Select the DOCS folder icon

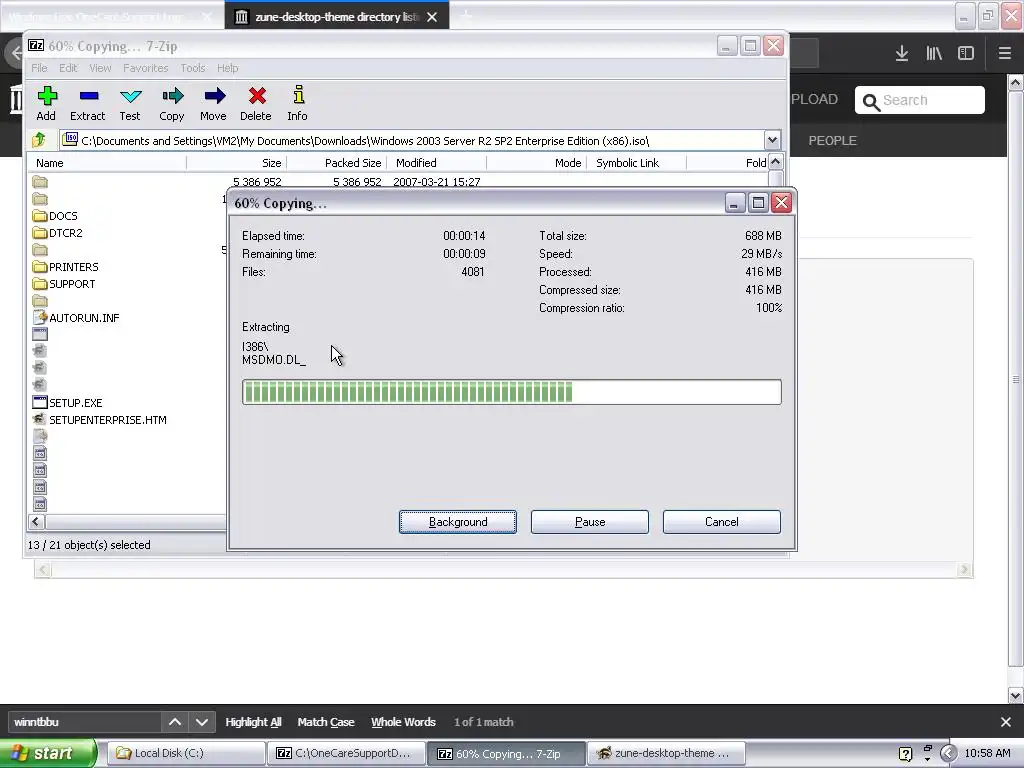pyautogui.click(x=40, y=216)
